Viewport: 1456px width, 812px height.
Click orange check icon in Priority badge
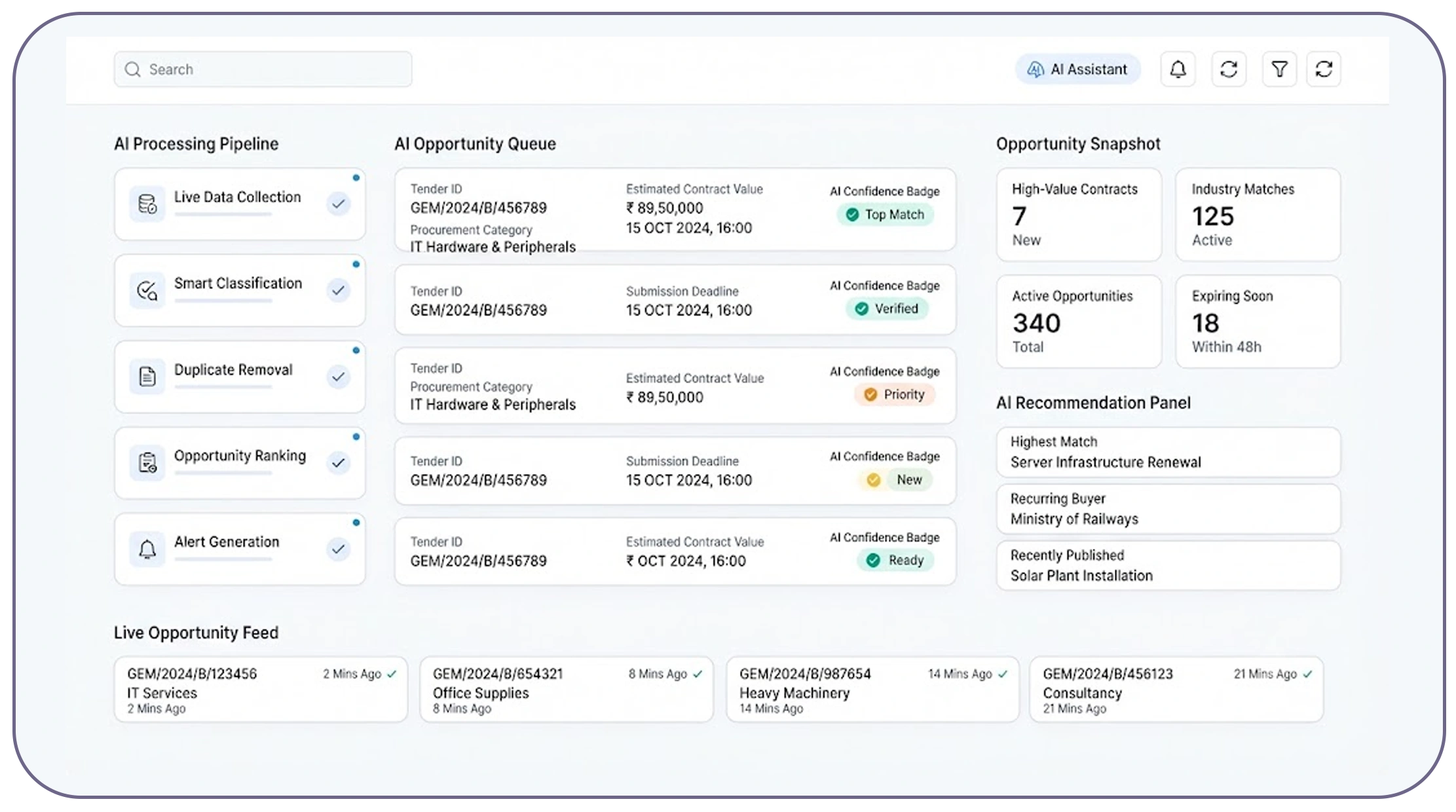point(870,394)
